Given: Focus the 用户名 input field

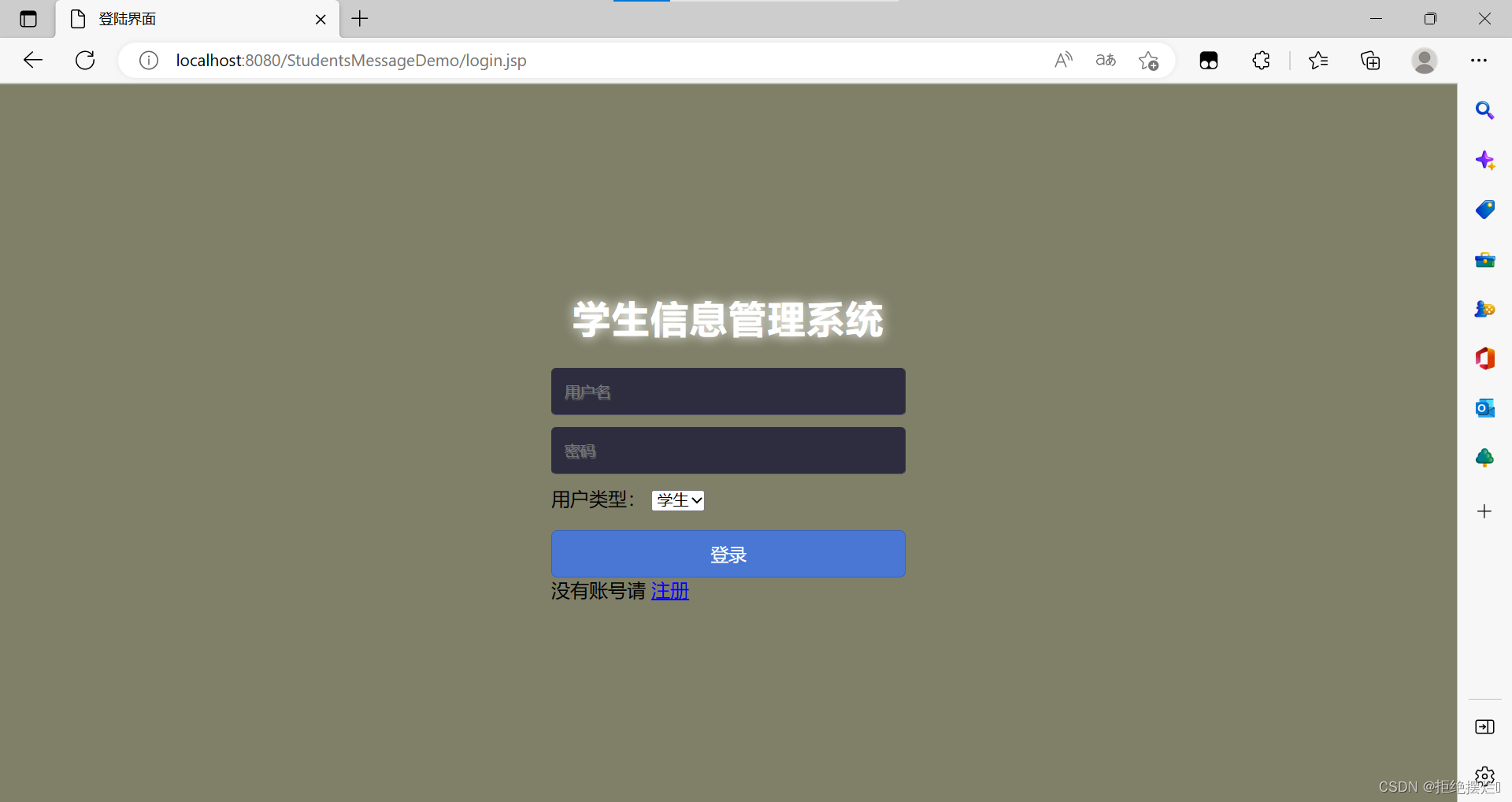Looking at the screenshot, I should tap(728, 392).
